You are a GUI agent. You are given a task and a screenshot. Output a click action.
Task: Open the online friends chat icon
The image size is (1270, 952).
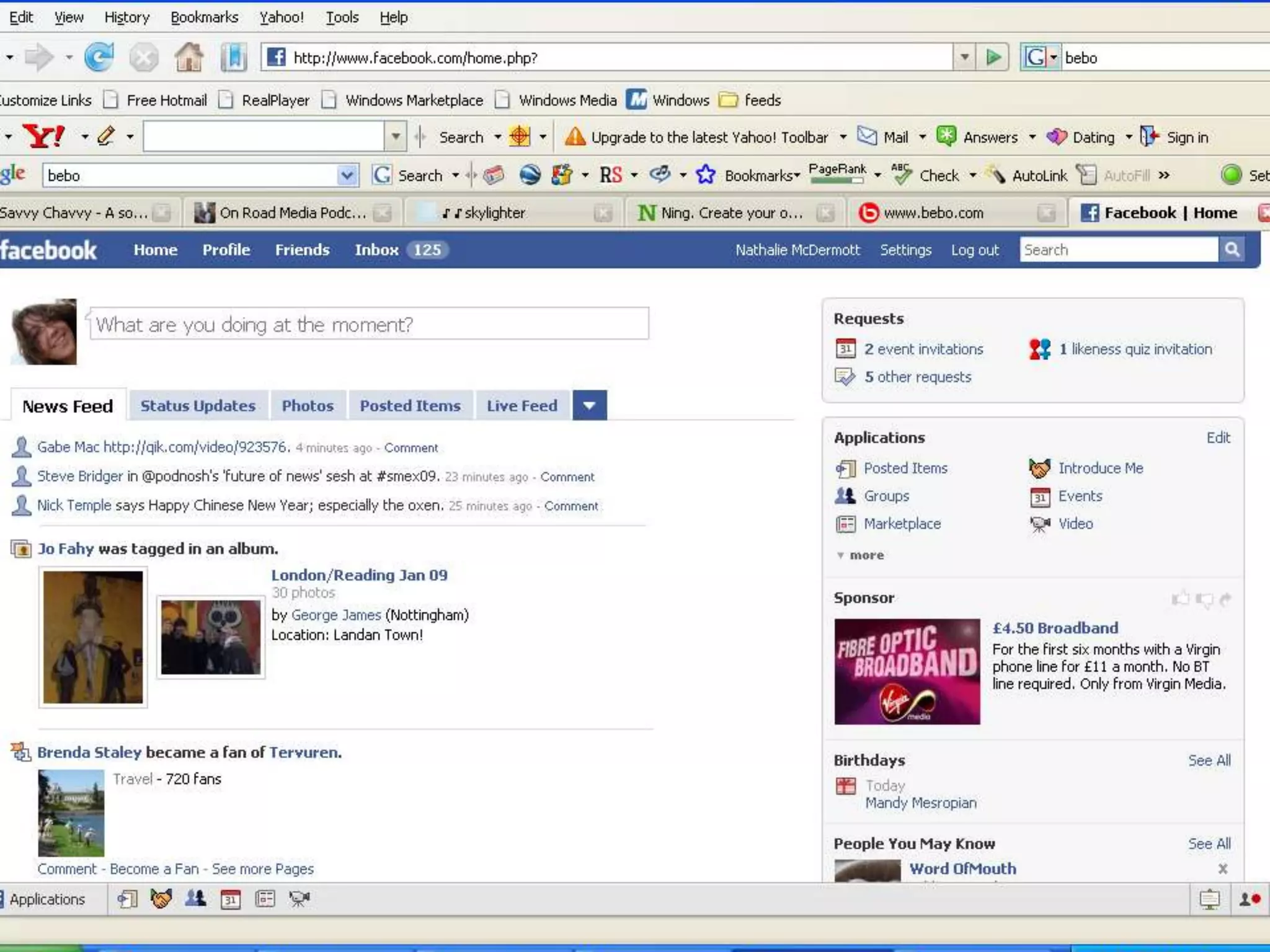1250,899
